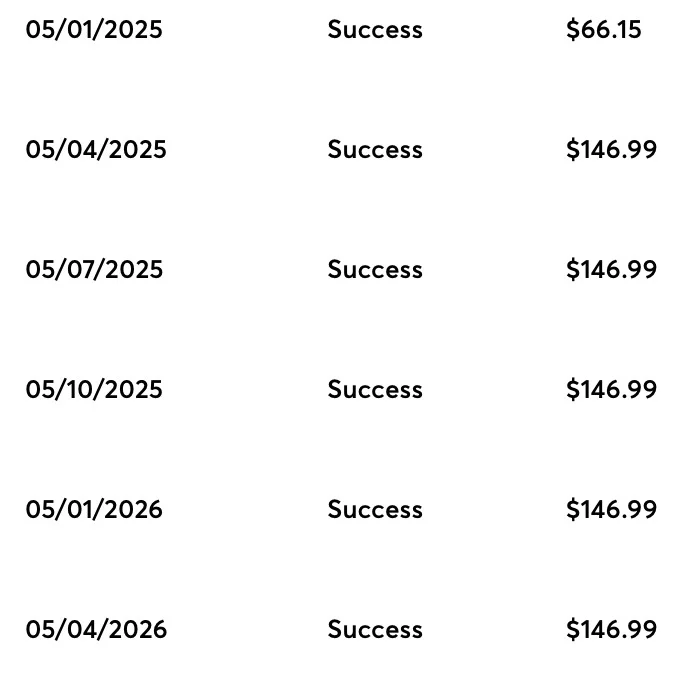Click the $146.99 amount dated 05/04/2025

tap(612, 150)
